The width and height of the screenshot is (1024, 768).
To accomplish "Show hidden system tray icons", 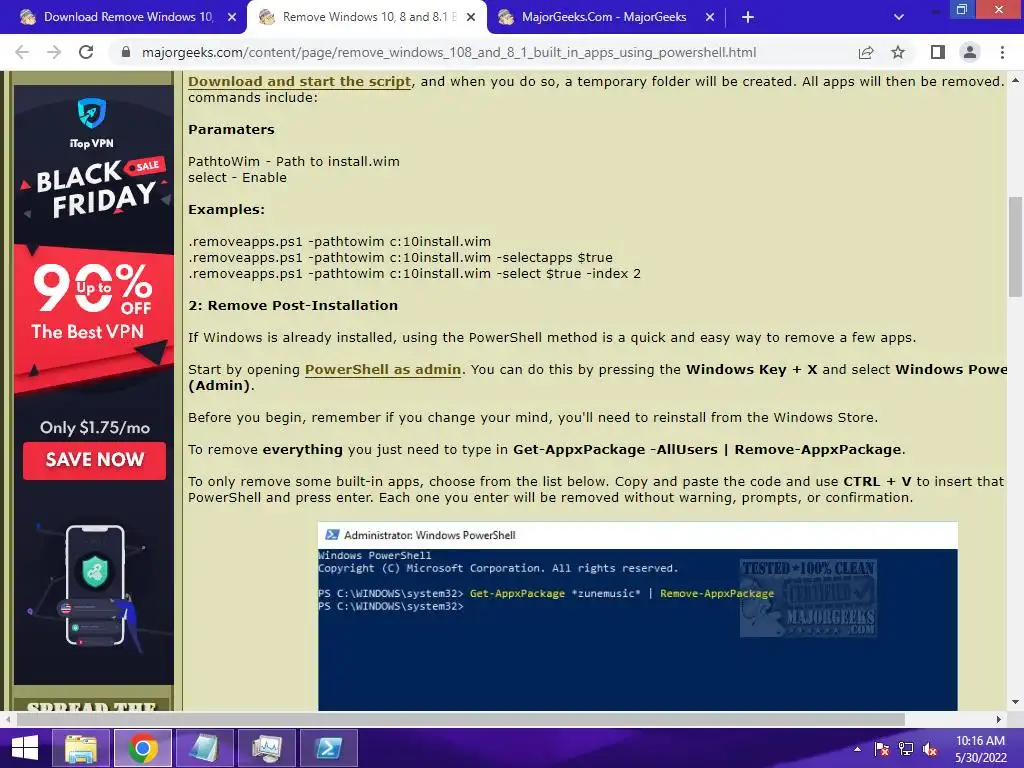I will 857,749.
